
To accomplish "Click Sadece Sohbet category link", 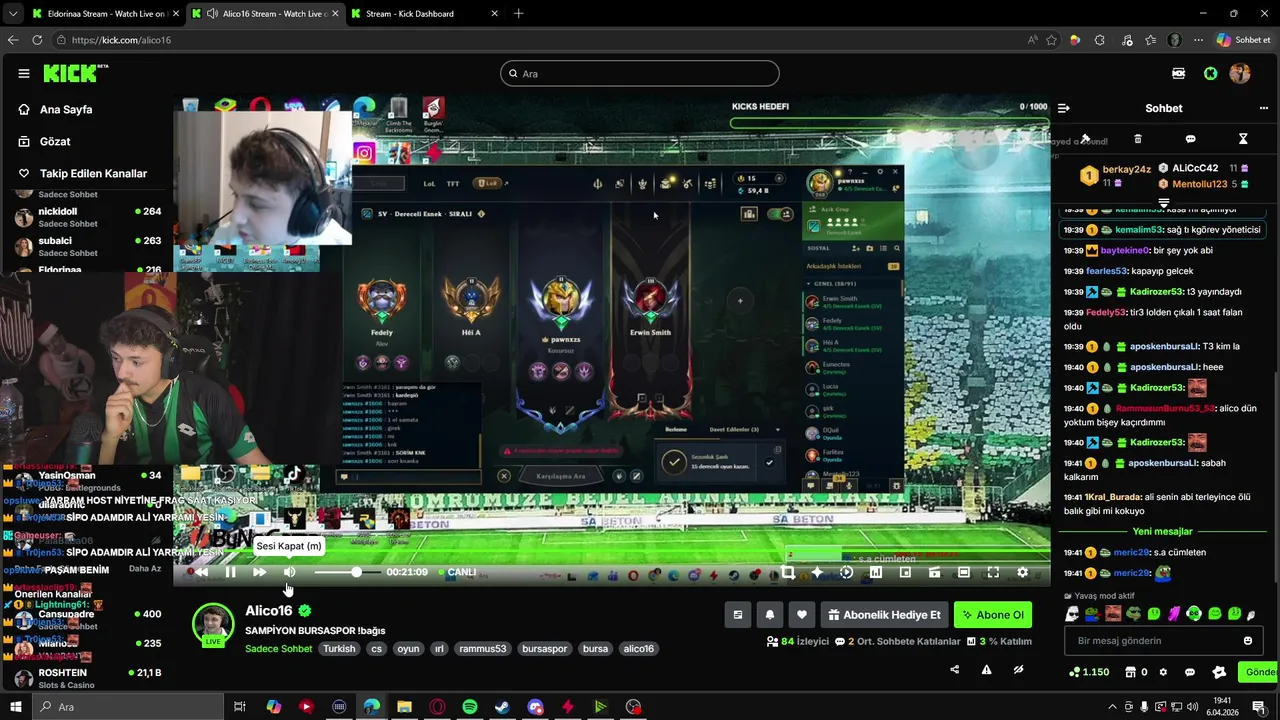I will click(x=279, y=649).
